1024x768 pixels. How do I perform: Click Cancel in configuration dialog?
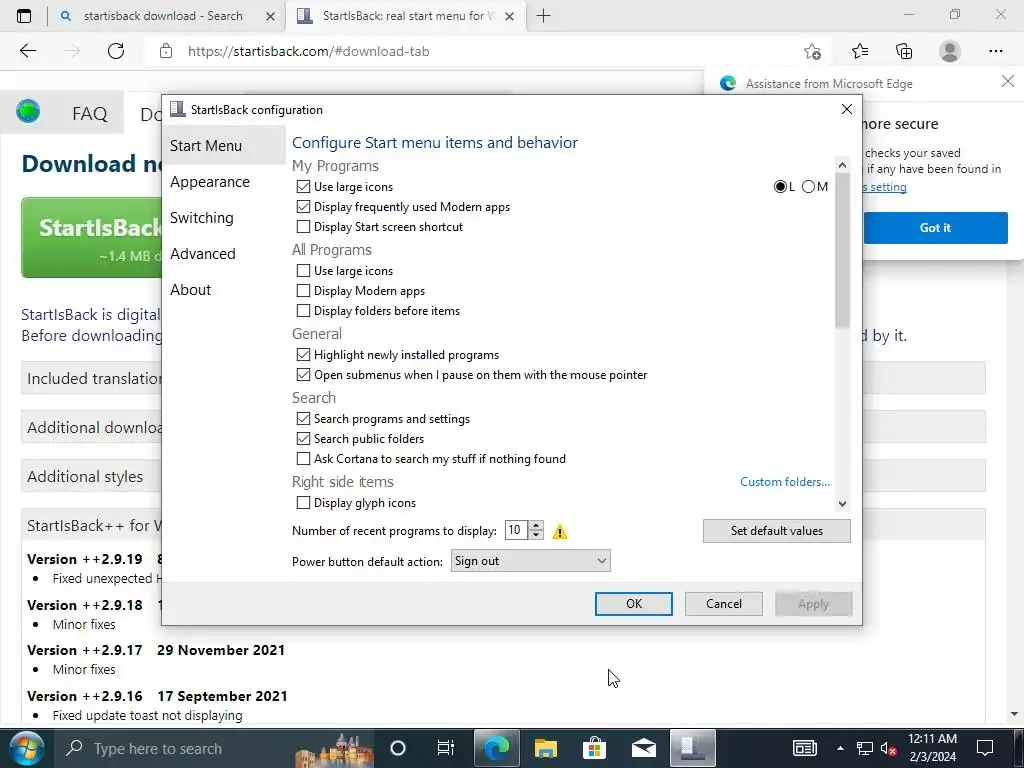click(x=724, y=604)
